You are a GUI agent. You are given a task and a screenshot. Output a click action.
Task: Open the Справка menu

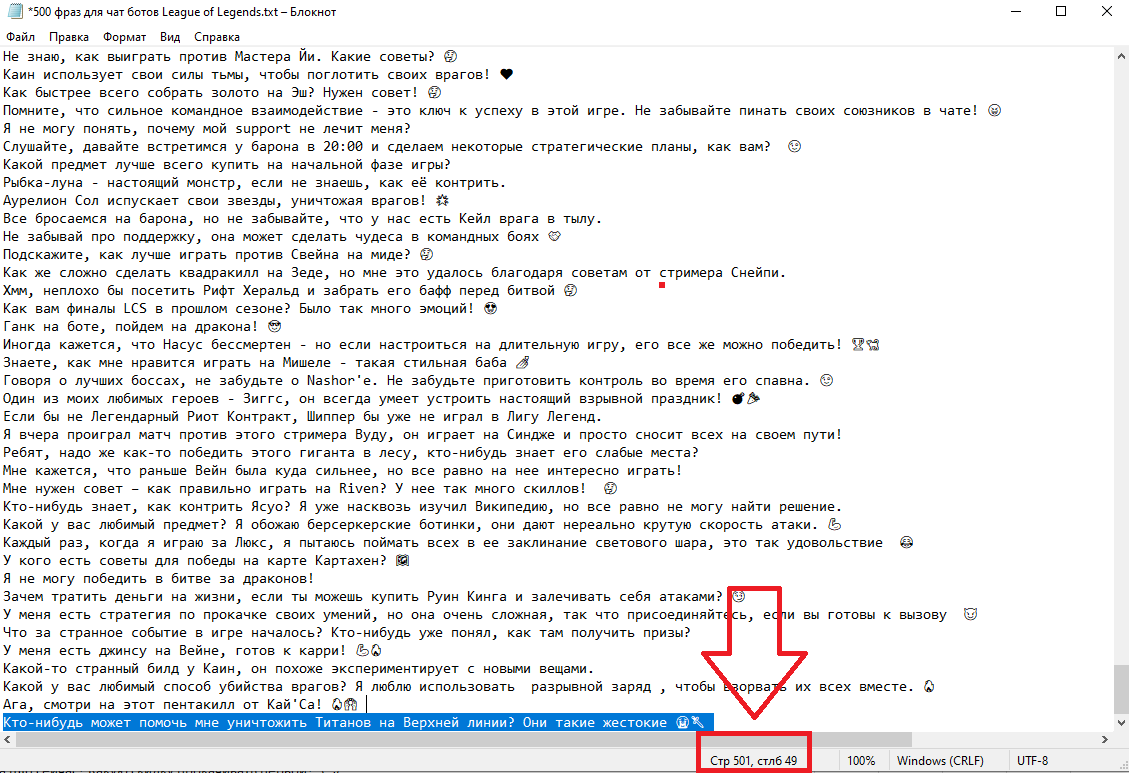[217, 37]
